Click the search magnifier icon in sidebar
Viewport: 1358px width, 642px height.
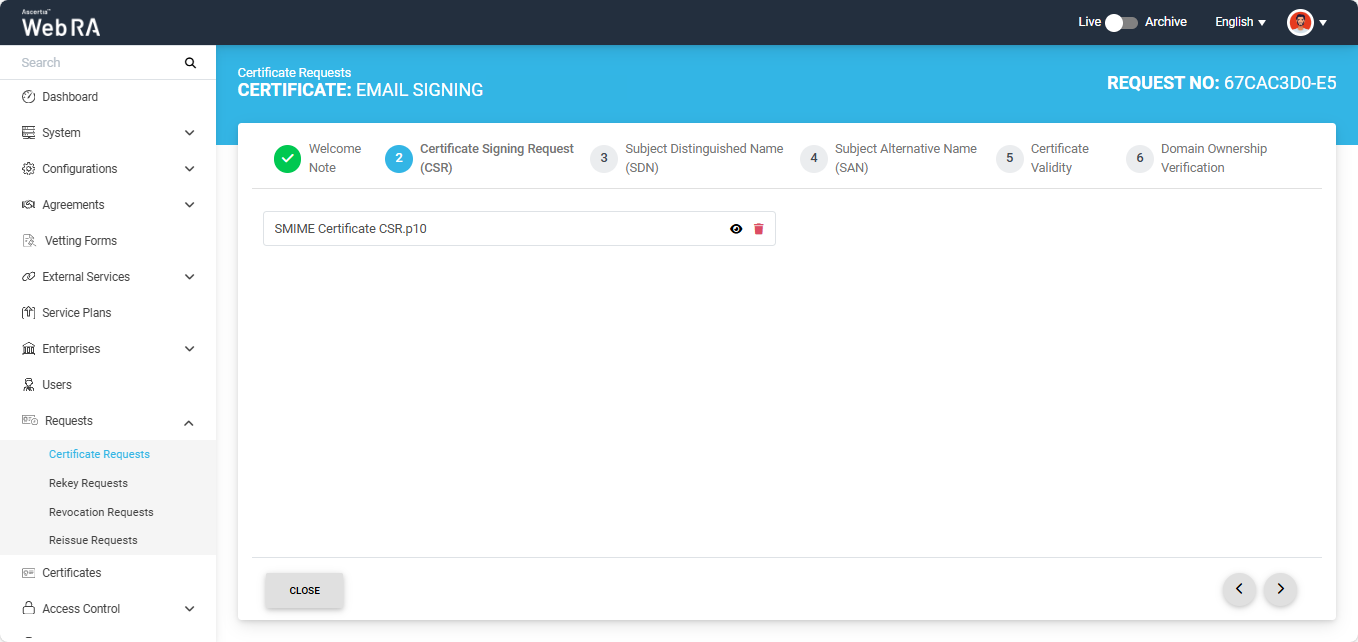coord(190,63)
